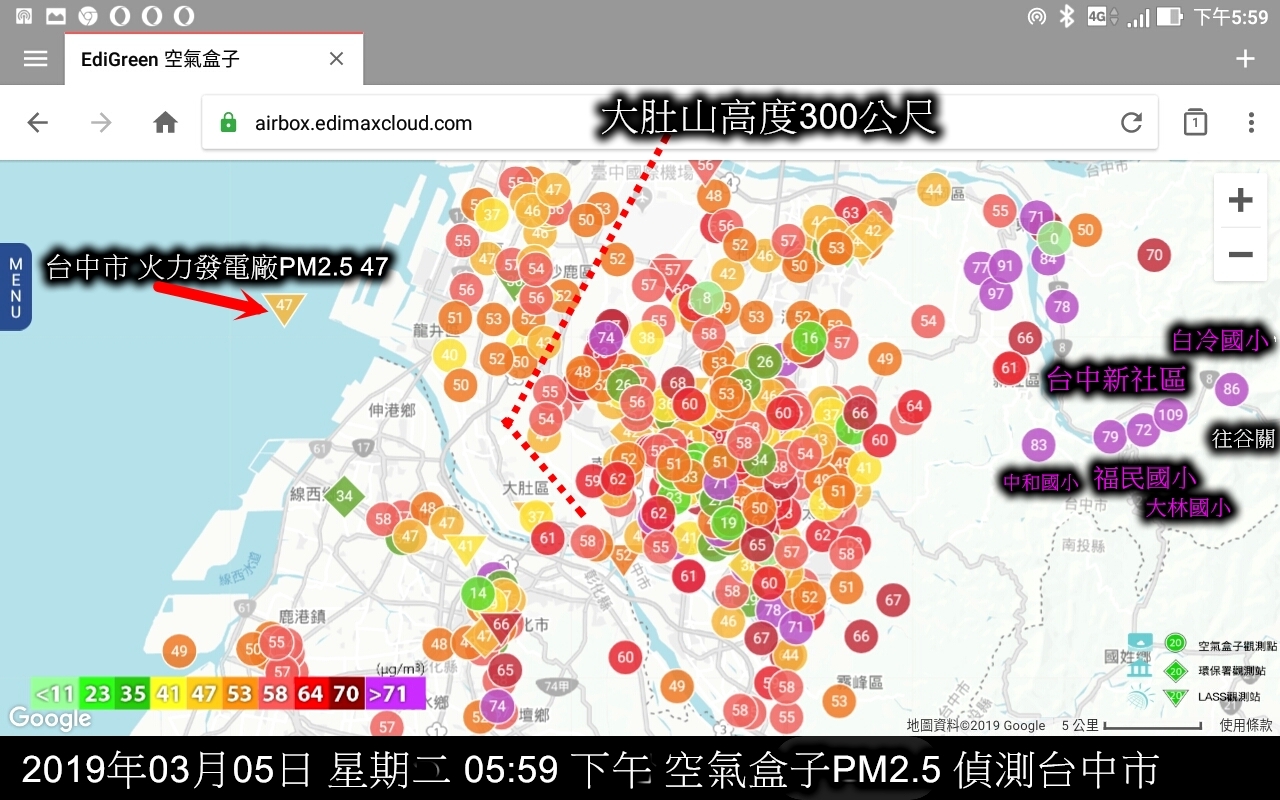Click the 64 red legend swatch

[x=310, y=694]
